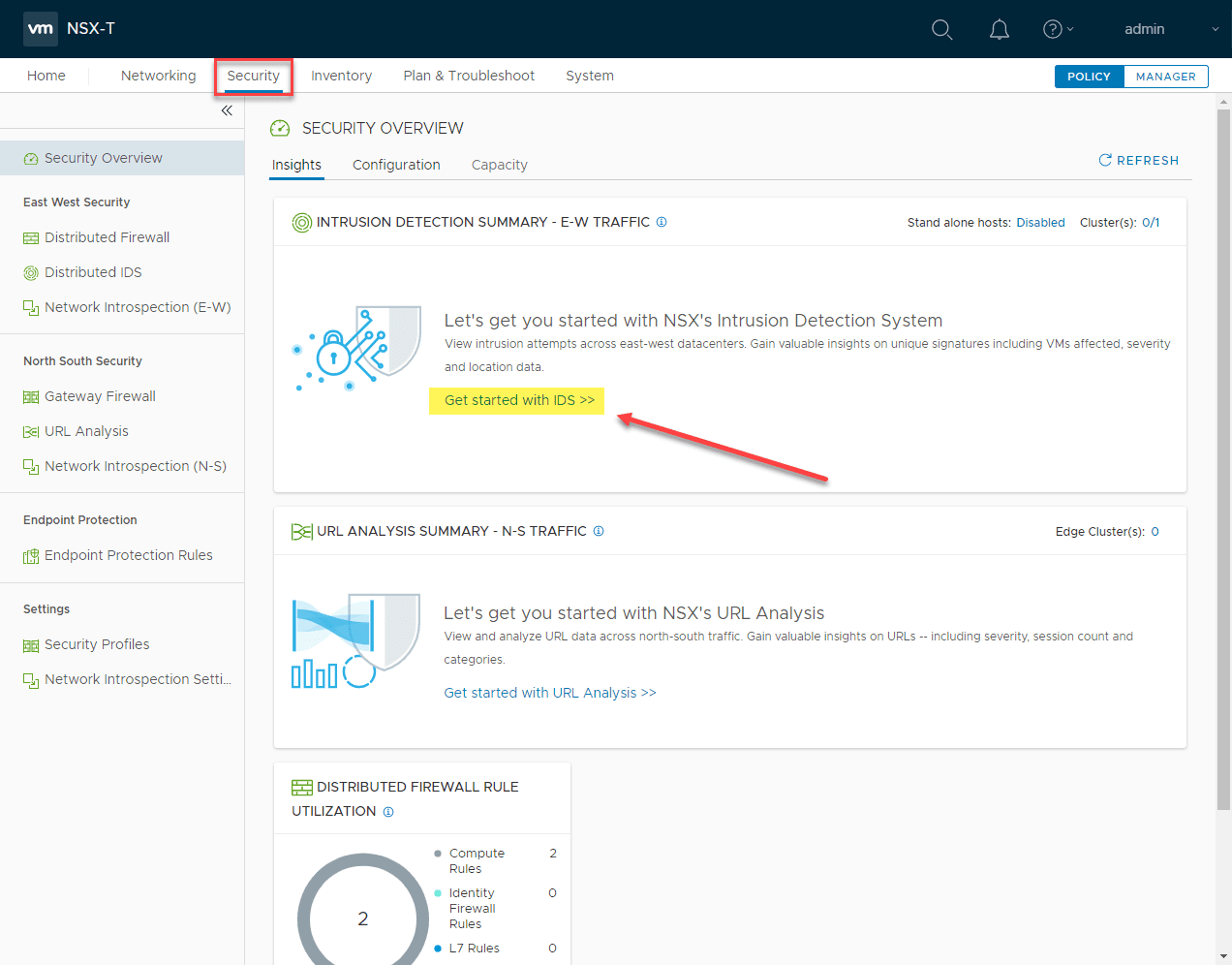Click Get started with IDS
This screenshot has width=1232, height=965.
pyautogui.click(x=516, y=400)
